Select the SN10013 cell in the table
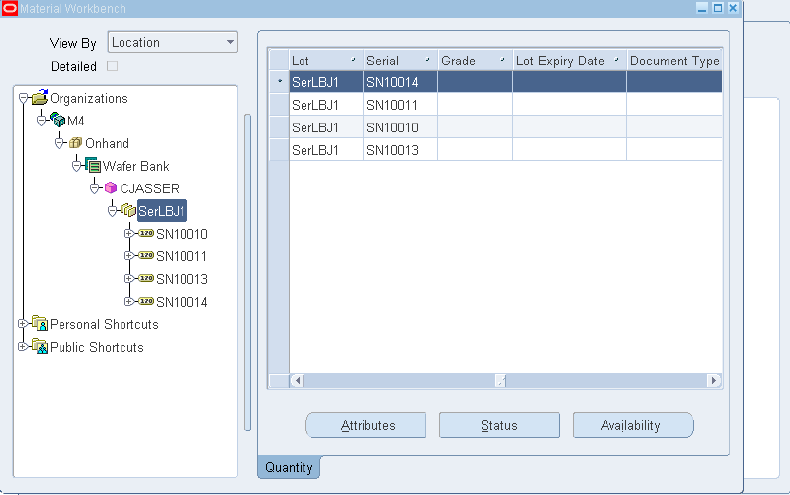The image size is (790, 495). (400, 150)
